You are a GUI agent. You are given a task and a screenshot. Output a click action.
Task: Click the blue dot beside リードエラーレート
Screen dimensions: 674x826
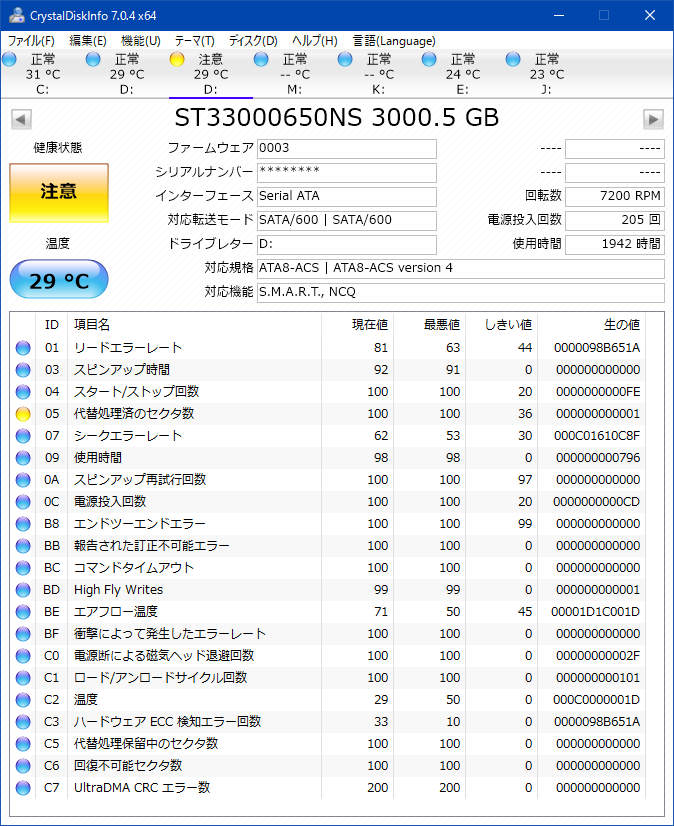click(x=24, y=345)
